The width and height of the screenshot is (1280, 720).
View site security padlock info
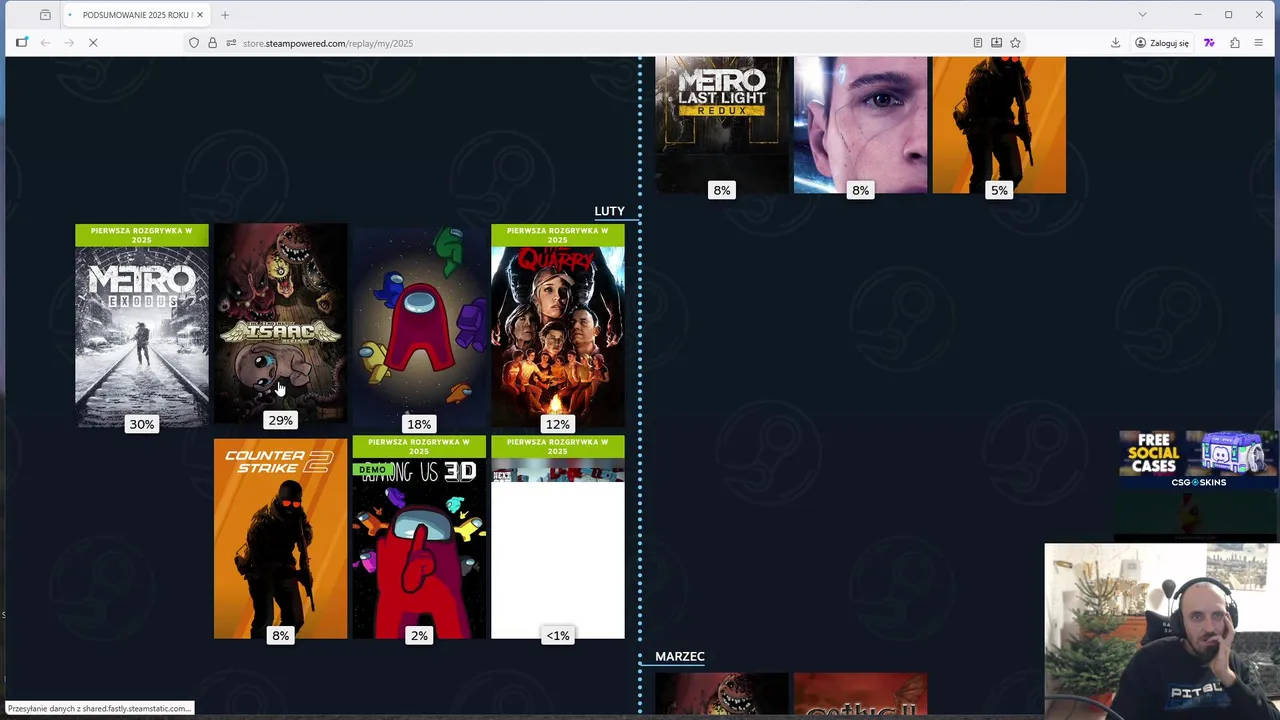point(212,43)
